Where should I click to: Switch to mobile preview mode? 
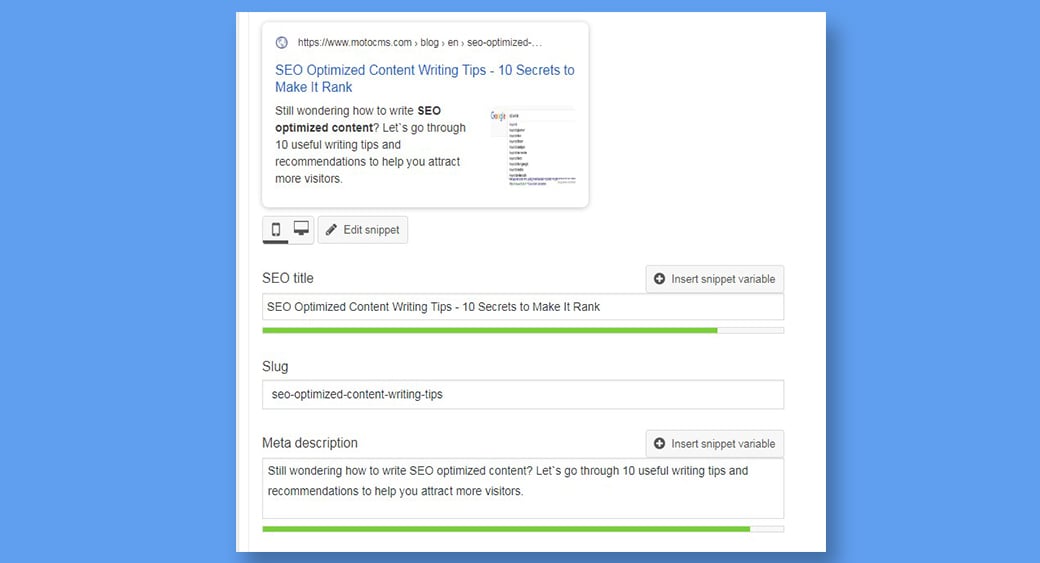tap(276, 229)
